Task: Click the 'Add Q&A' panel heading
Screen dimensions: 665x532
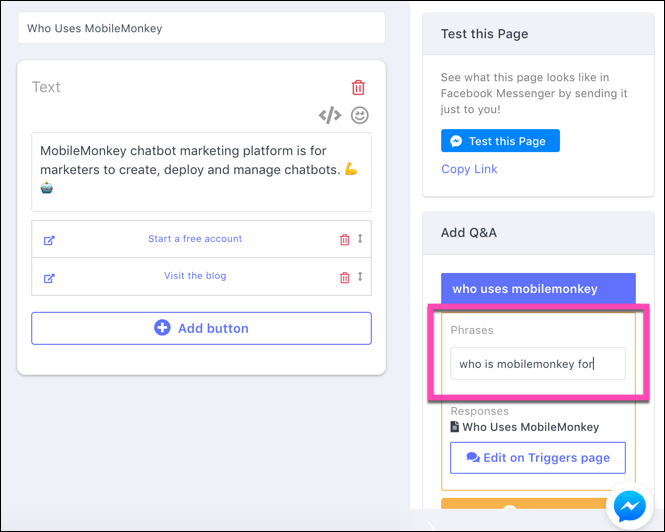Action: tap(469, 232)
